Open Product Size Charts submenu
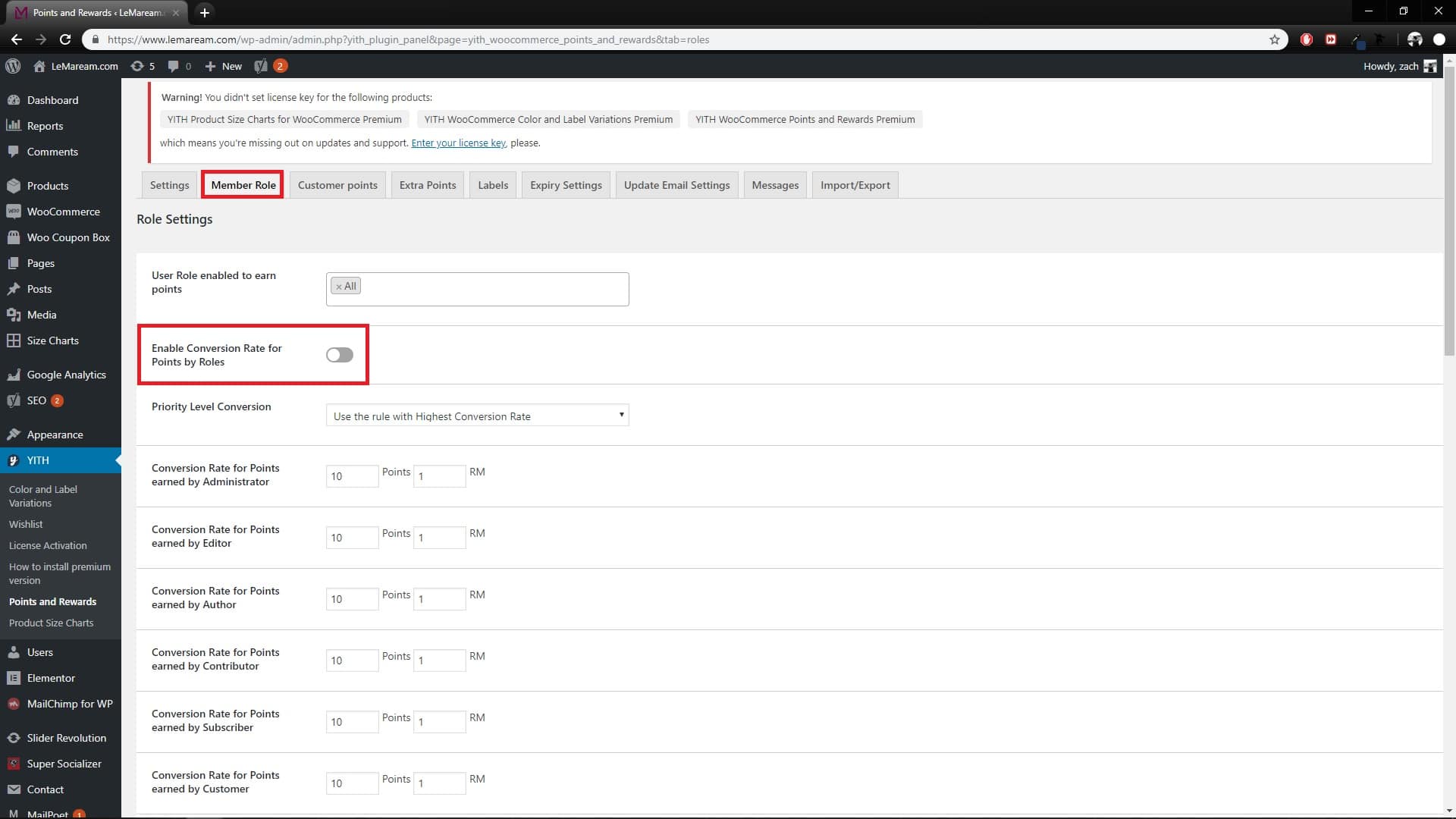This screenshot has height=819, width=1456. pyautogui.click(x=51, y=623)
